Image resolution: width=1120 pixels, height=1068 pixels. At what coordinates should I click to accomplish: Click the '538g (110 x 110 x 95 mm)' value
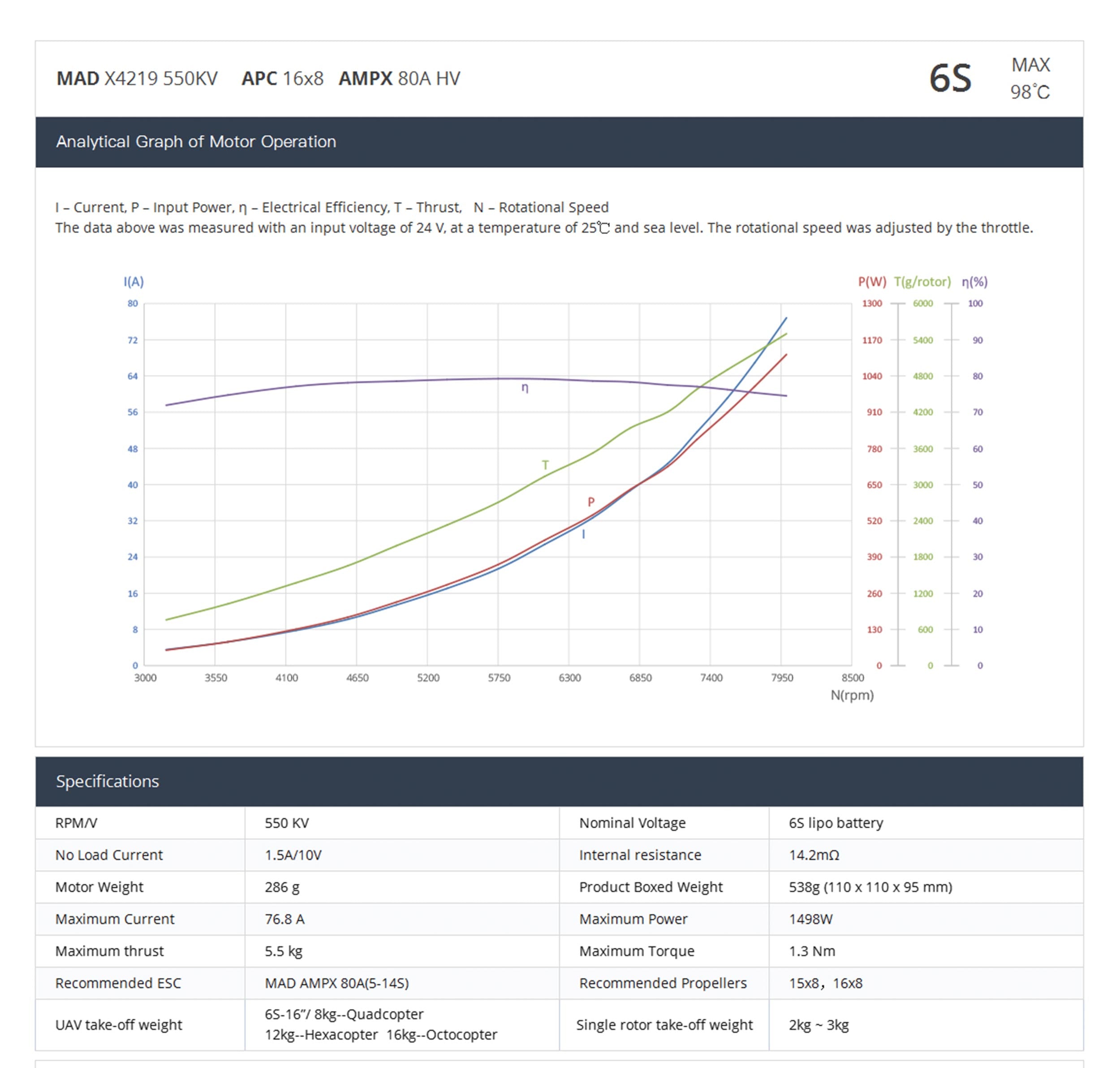click(870, 887)
